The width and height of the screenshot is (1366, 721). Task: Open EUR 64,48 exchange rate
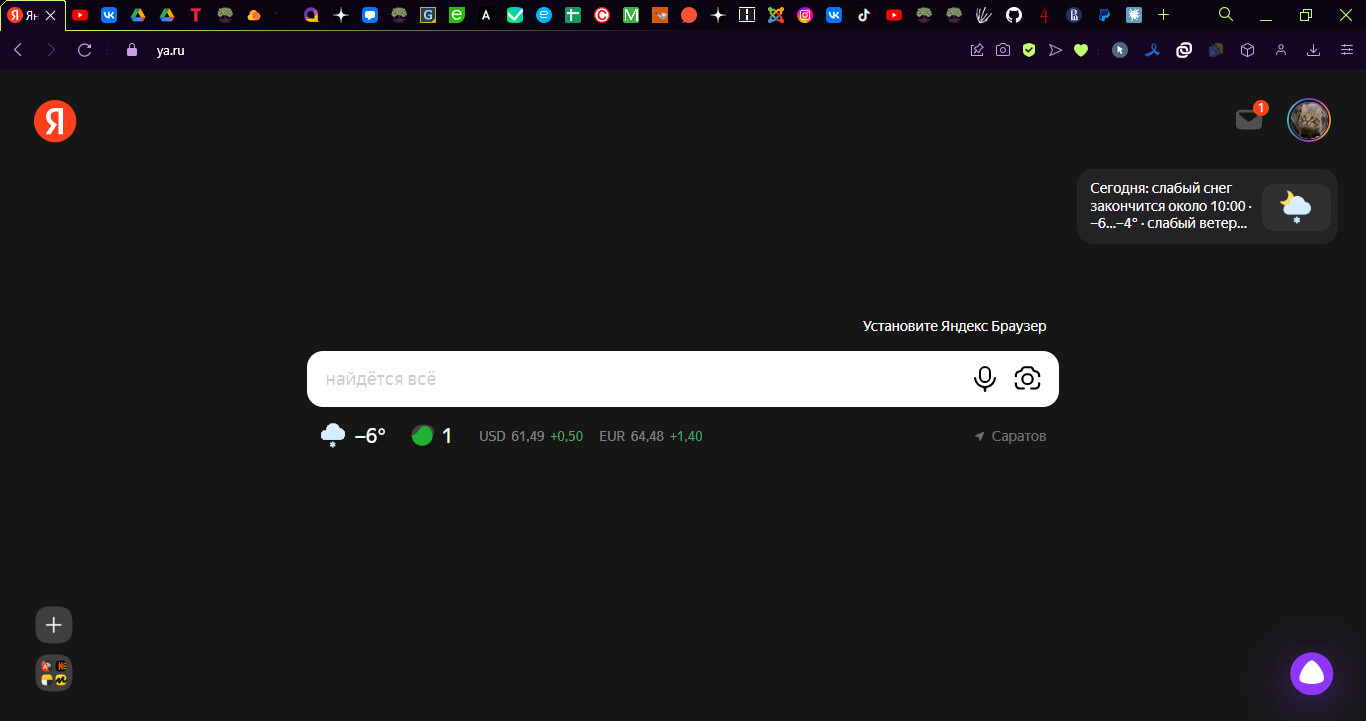click(x=651, y=436)
